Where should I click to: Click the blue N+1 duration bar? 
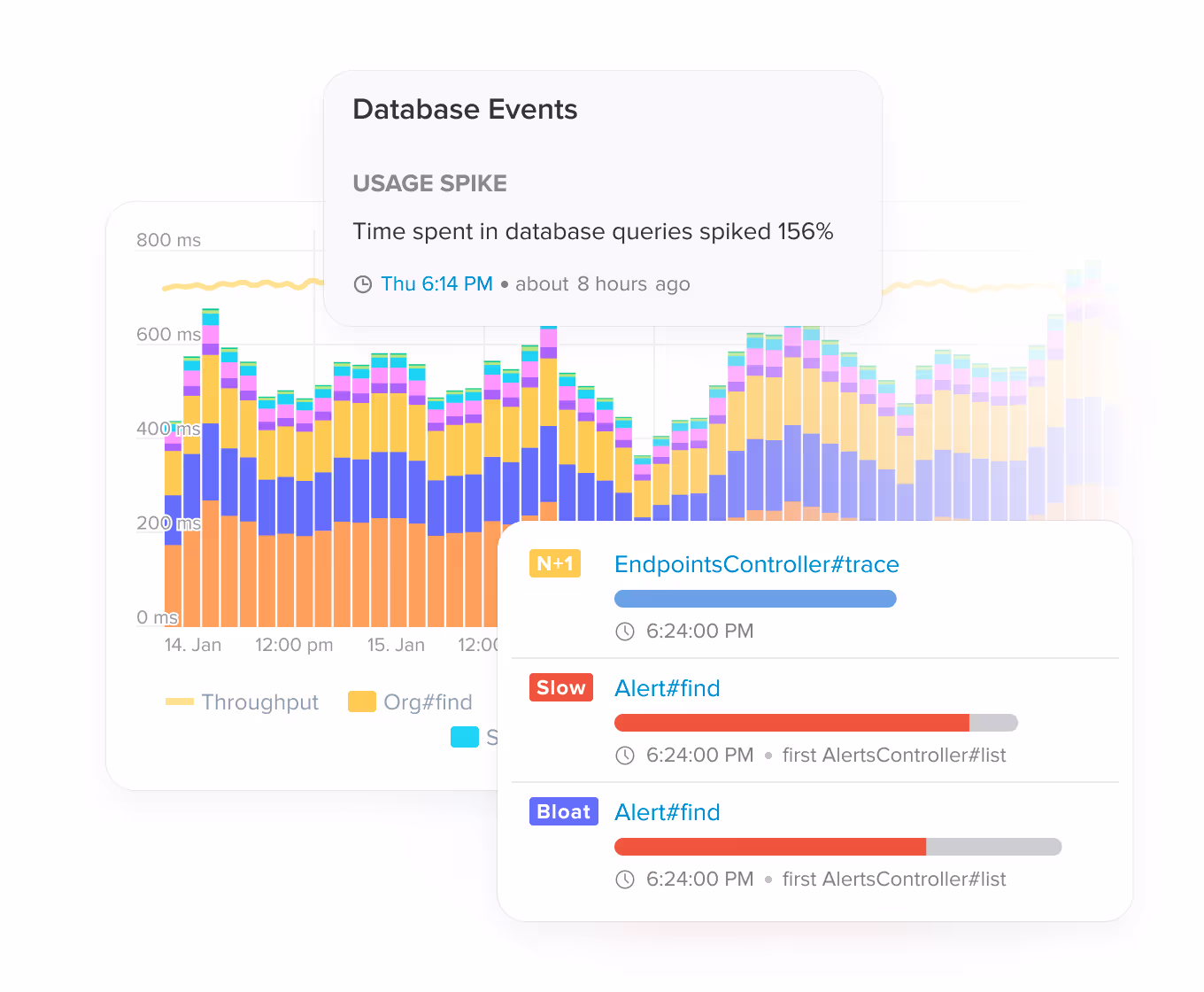pos(754,599)
